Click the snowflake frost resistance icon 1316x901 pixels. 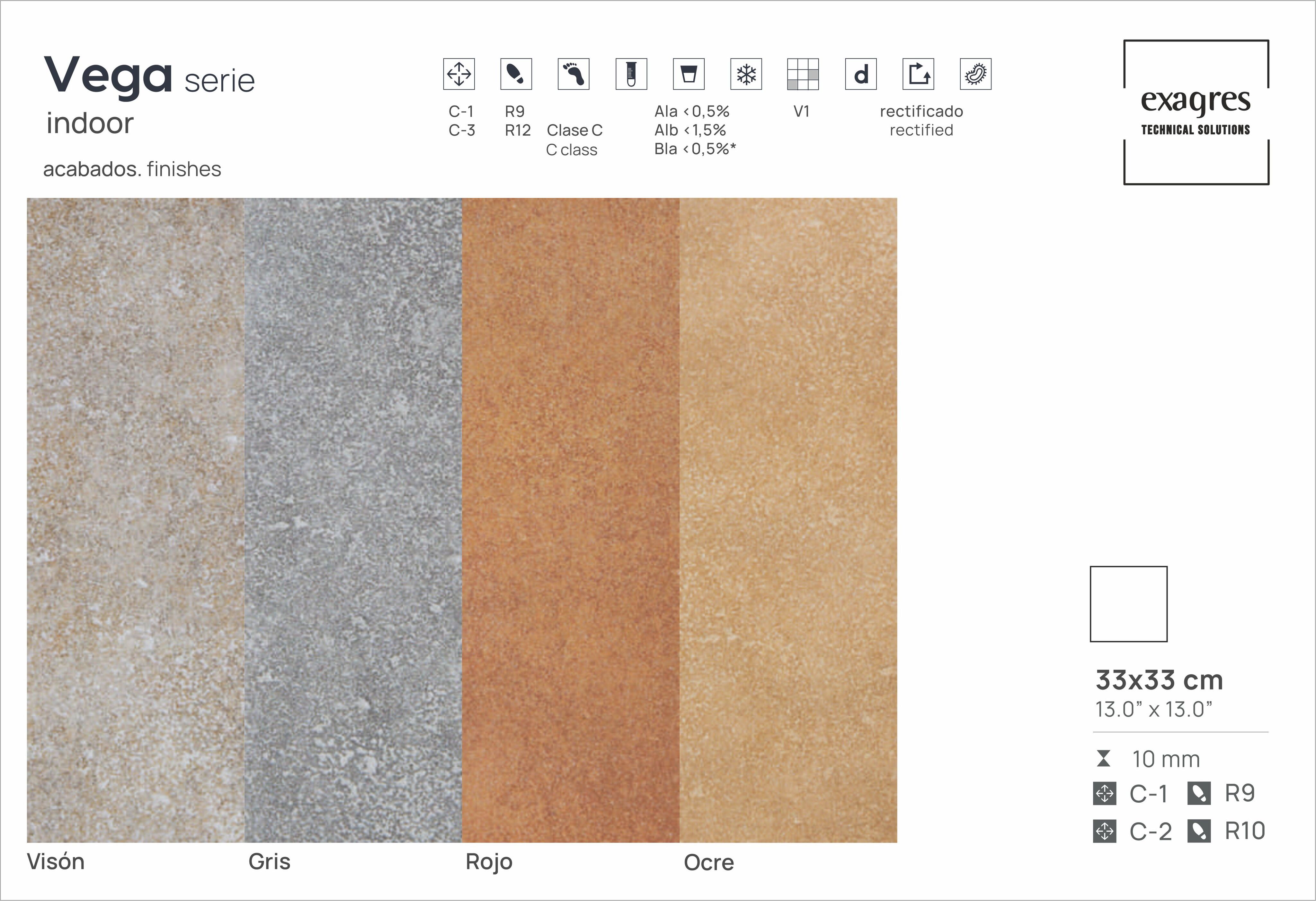(x=746, y=74)
